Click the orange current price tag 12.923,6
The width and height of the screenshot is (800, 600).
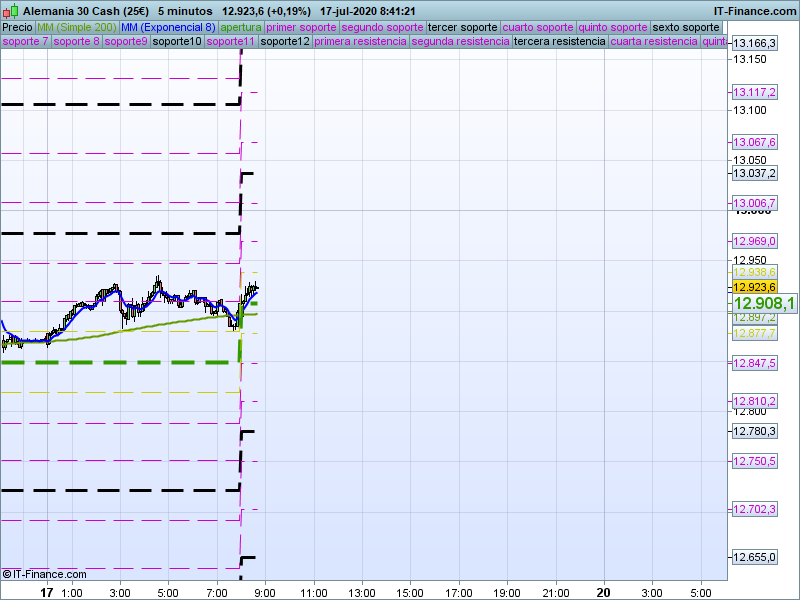755,287
